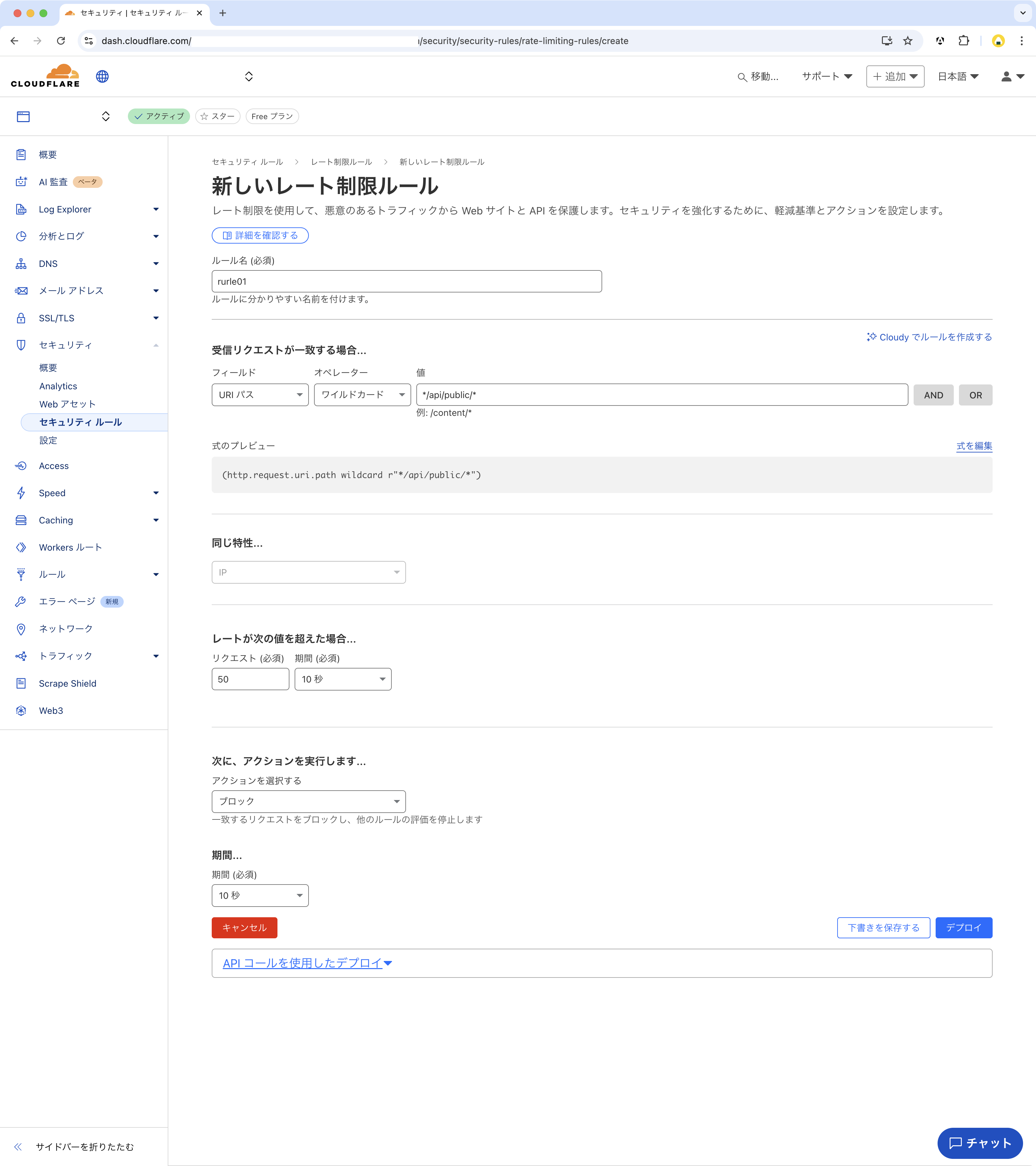Open the 日本語 language dropdown
This screenshot has height=1166, width=1036.
click(958, 76)
